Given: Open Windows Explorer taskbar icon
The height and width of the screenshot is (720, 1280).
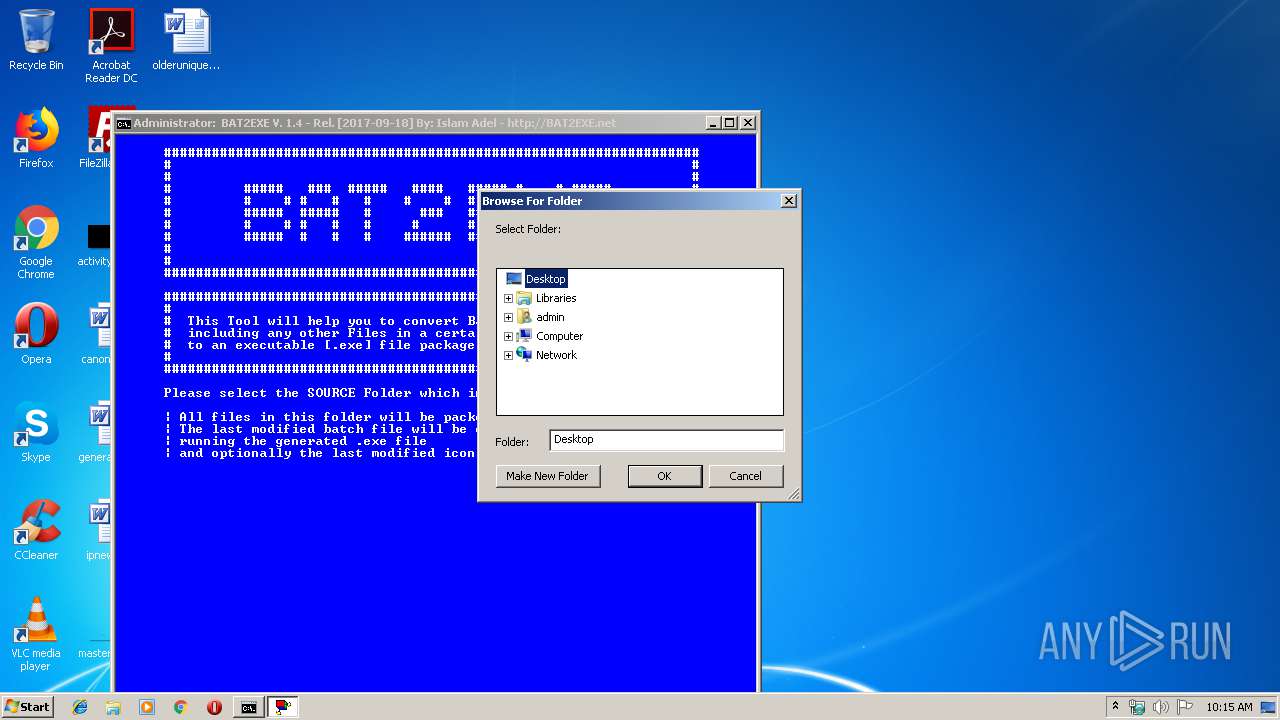Looking at the screenshot, I should [x=113, y=707].
